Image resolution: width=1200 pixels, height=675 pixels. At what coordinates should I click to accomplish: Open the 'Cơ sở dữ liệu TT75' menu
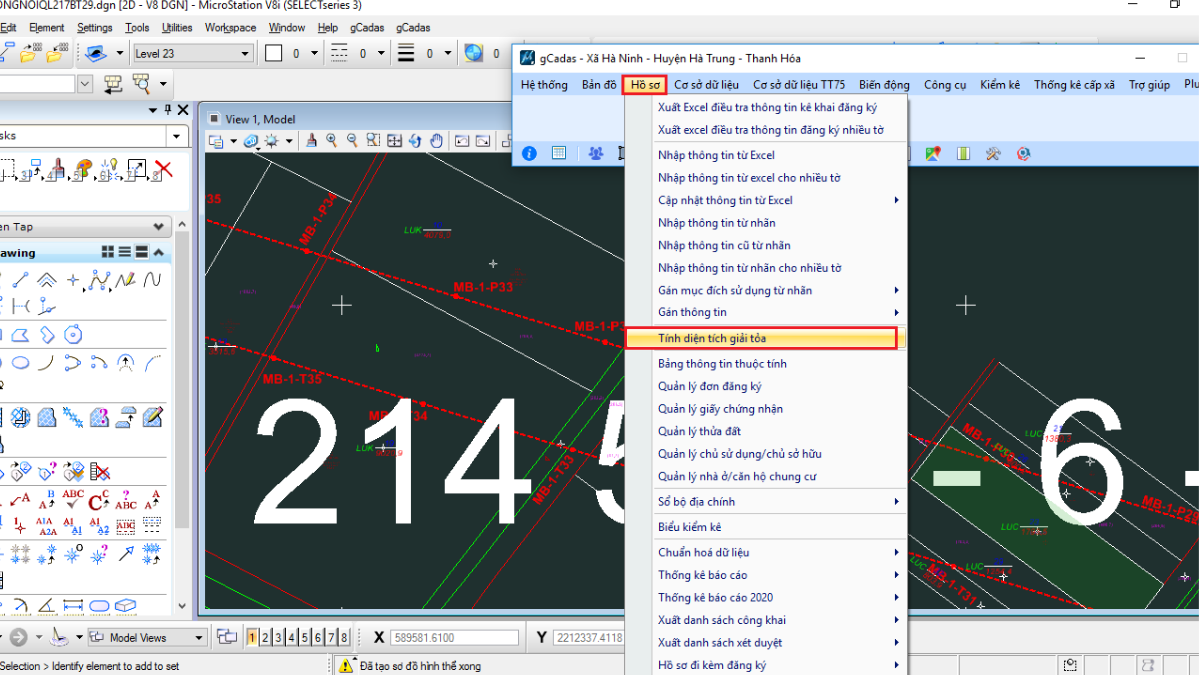pos(799,85)
